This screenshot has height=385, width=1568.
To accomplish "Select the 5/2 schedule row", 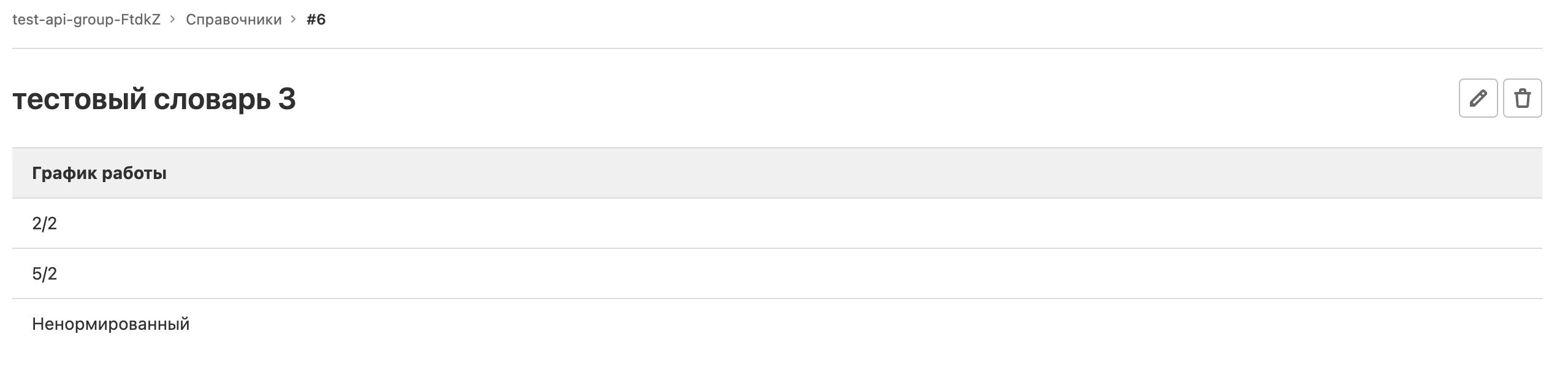I will point(45,274).
